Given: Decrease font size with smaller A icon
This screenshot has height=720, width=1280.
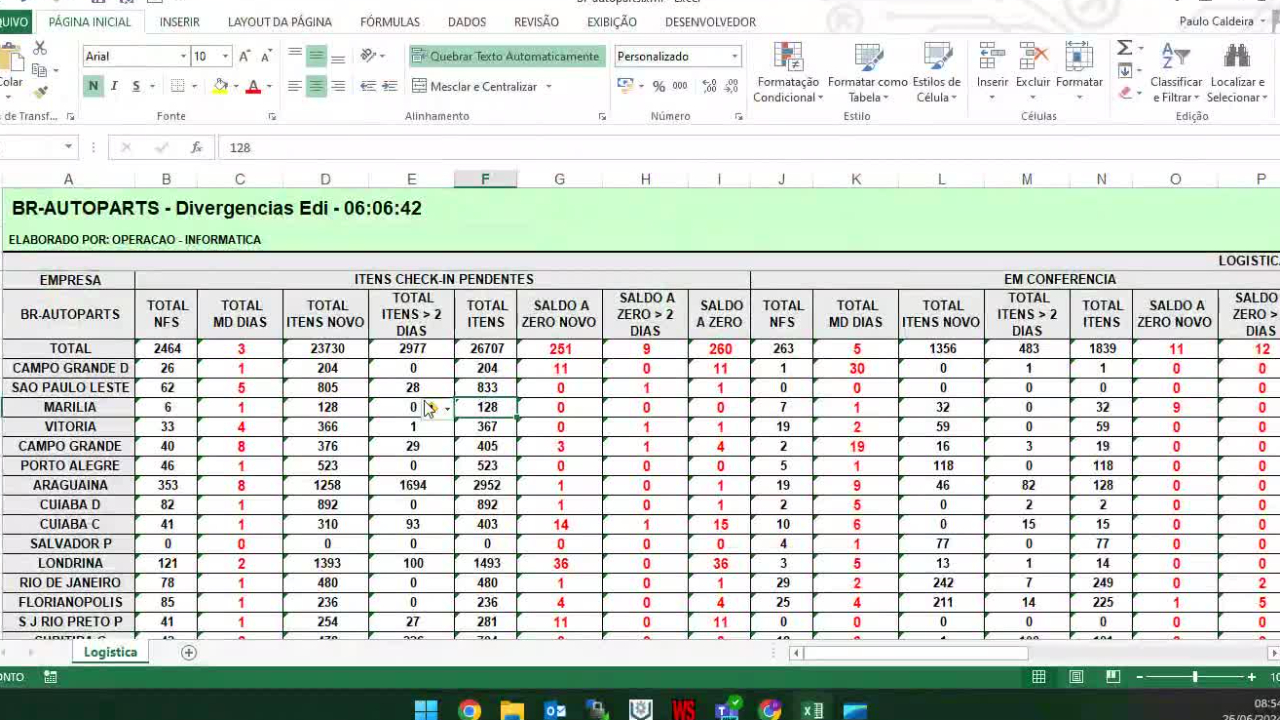Looking at the screenshot, I should [x=266, y=56].
